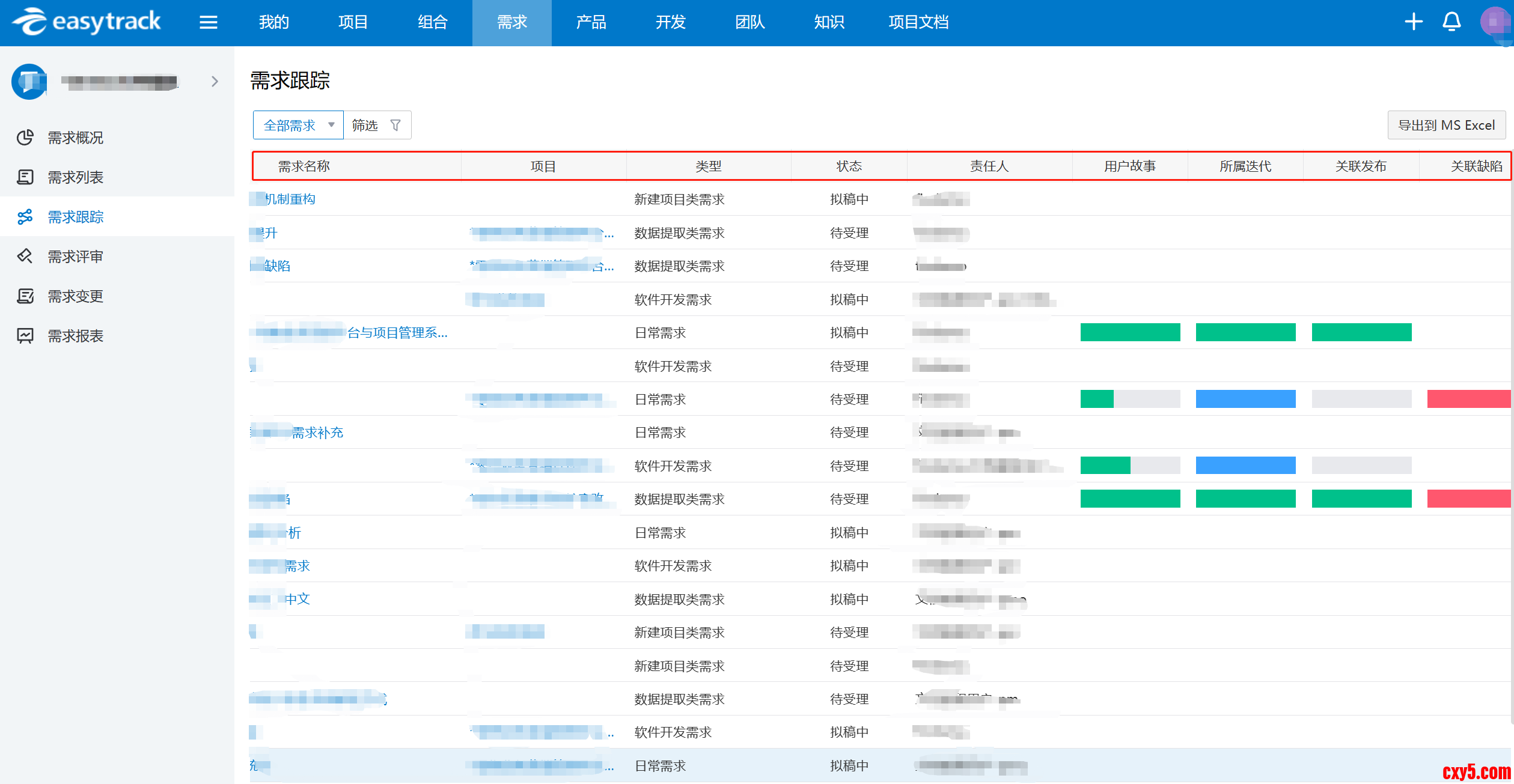This screenshot has height=784, width=1514.
Task: Open the notifications bell
Action: (1451, 22)
